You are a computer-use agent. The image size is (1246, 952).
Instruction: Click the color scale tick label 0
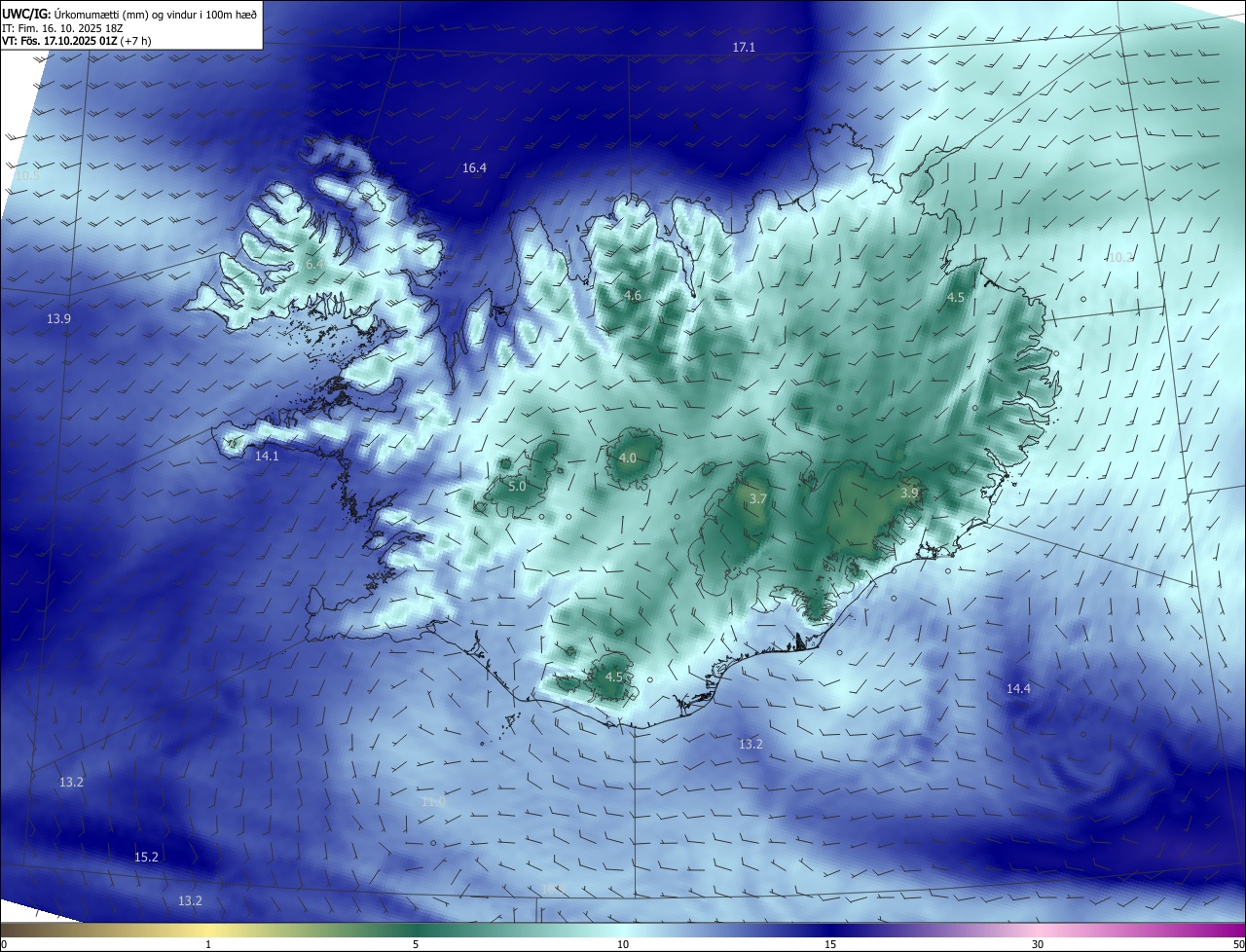pos(4,944)
